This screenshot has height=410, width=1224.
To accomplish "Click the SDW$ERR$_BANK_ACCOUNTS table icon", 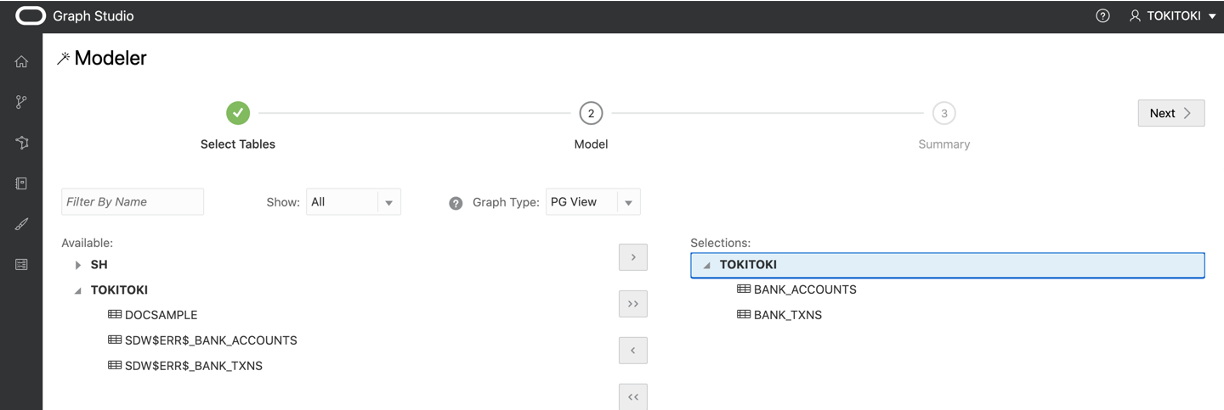I will (x=114, y=340).
